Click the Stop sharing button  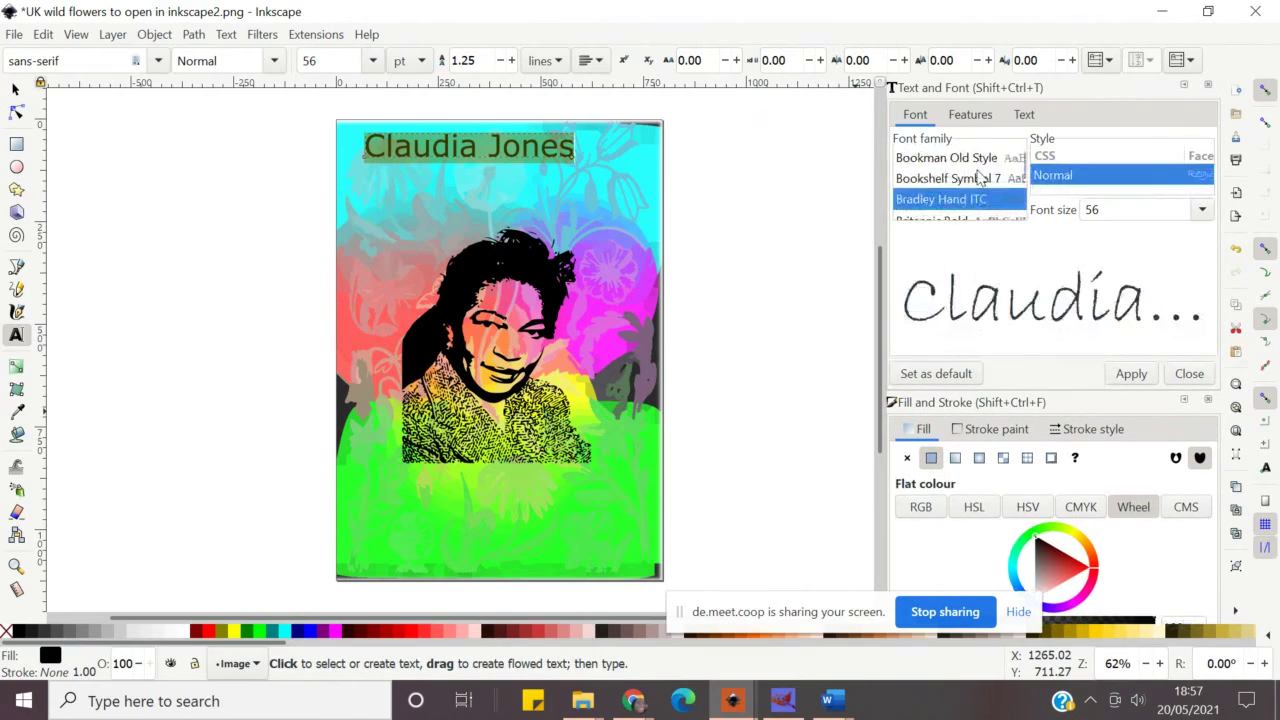click(945, 612)
